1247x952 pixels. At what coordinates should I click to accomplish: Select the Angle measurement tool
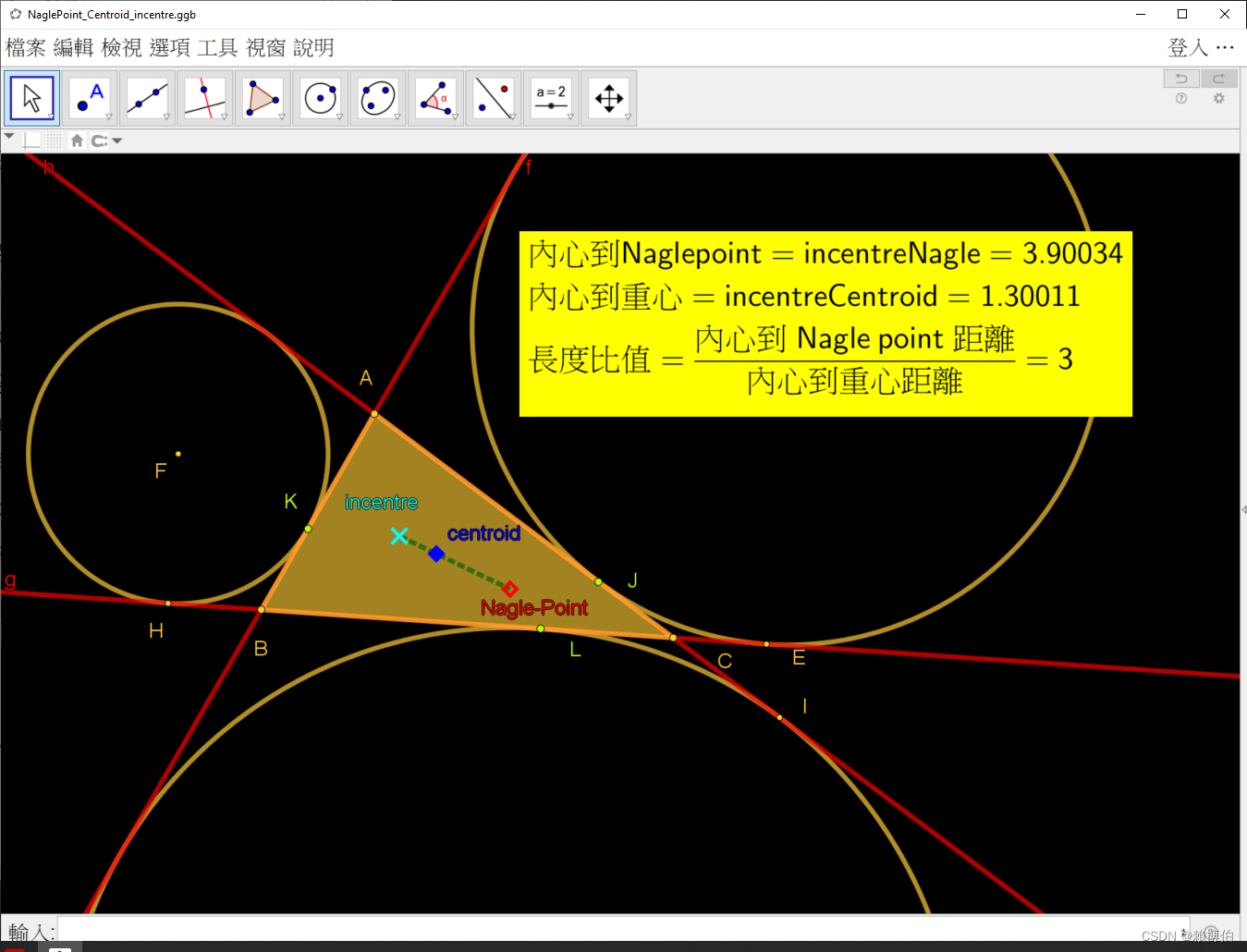click(x=436, y=98)
